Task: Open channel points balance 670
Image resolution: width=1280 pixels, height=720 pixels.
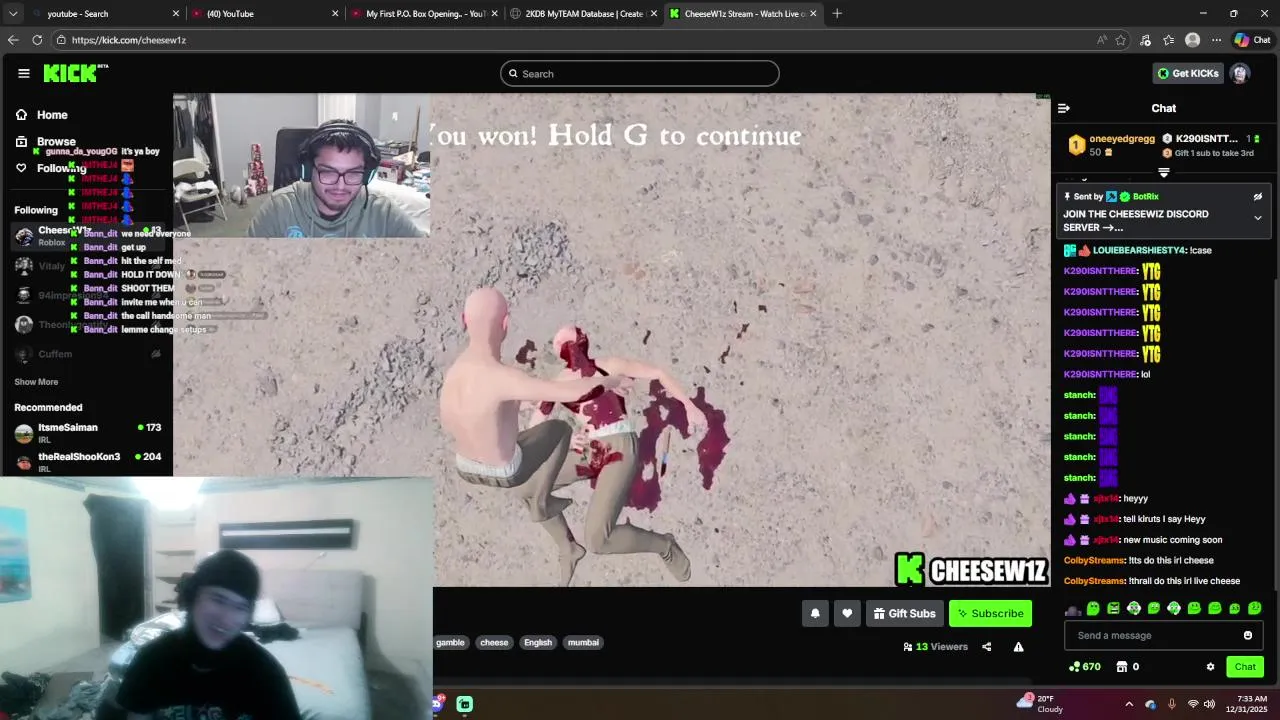Action: pyautogui.click(x=1085, y=667)
